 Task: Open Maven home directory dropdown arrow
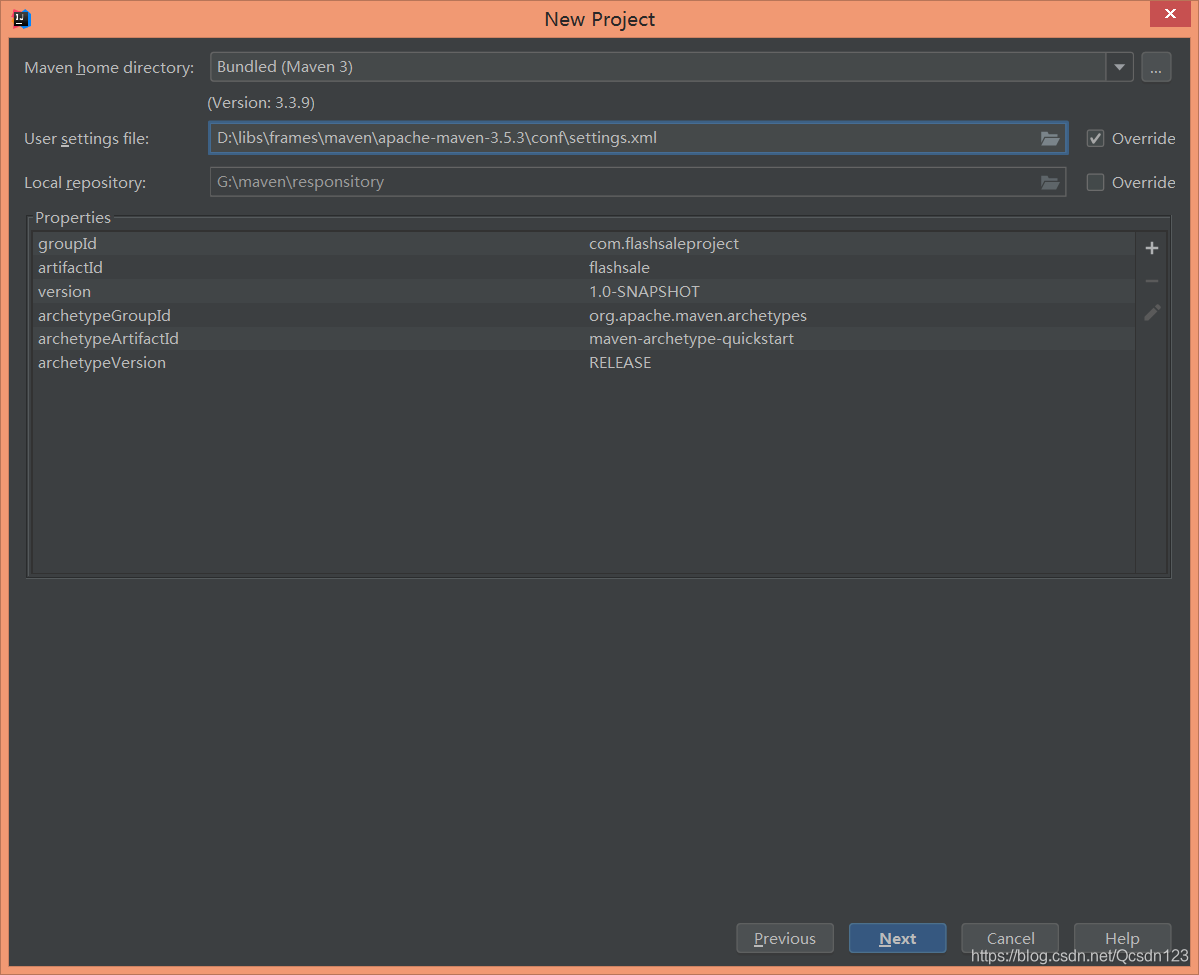[1119, 67]
